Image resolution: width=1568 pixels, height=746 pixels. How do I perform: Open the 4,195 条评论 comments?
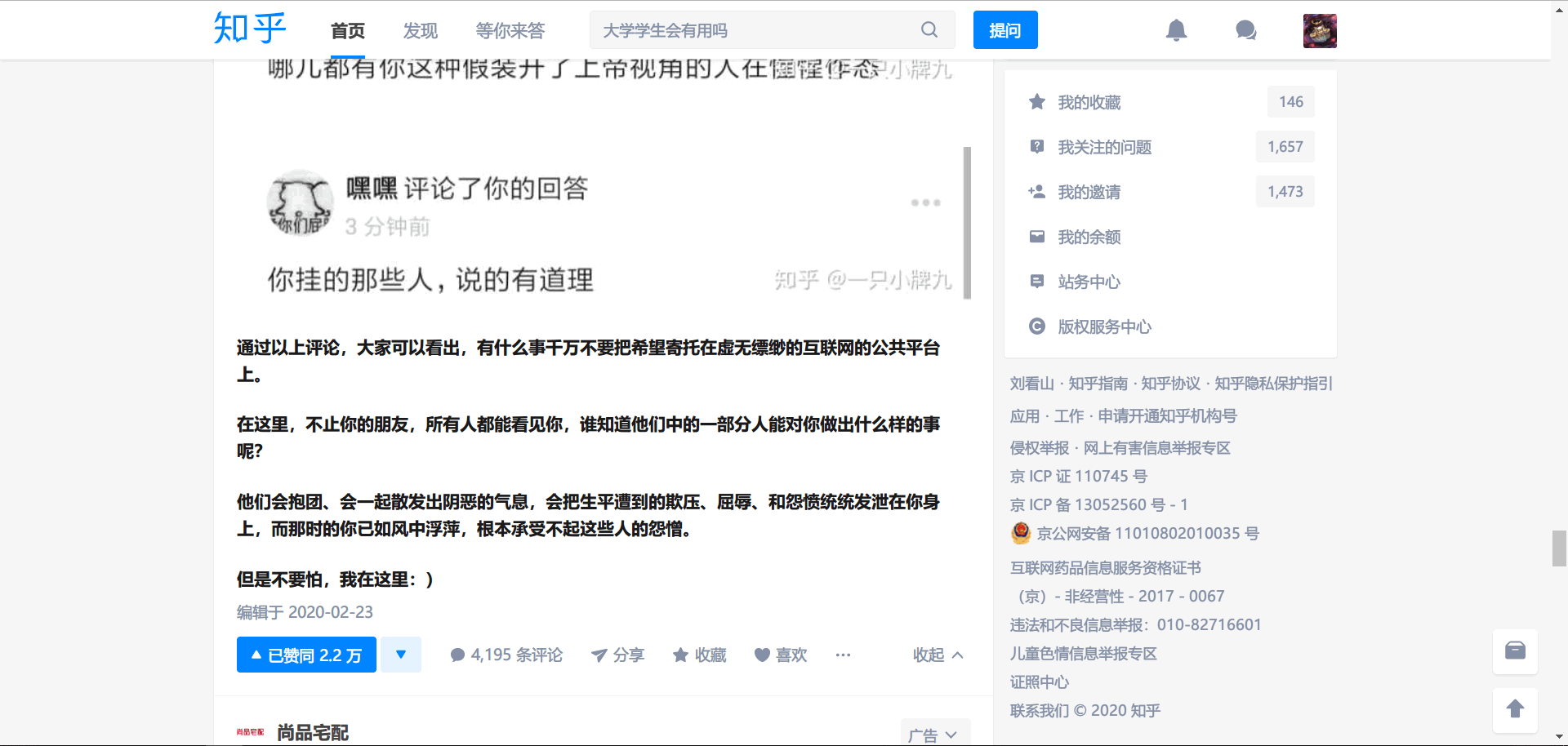click(x=506, y=655)
